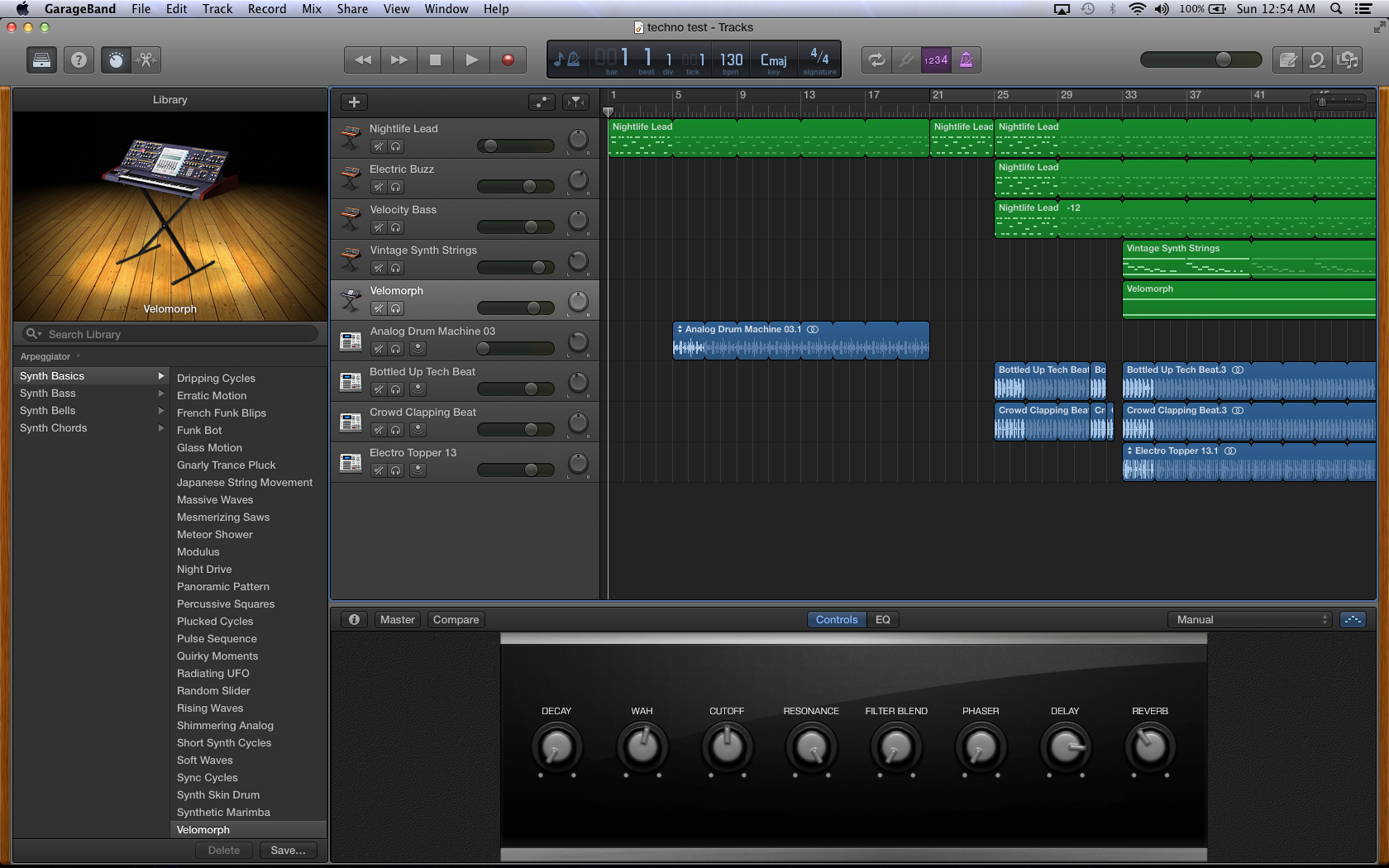Toggle track automation view button

(542, 102)
